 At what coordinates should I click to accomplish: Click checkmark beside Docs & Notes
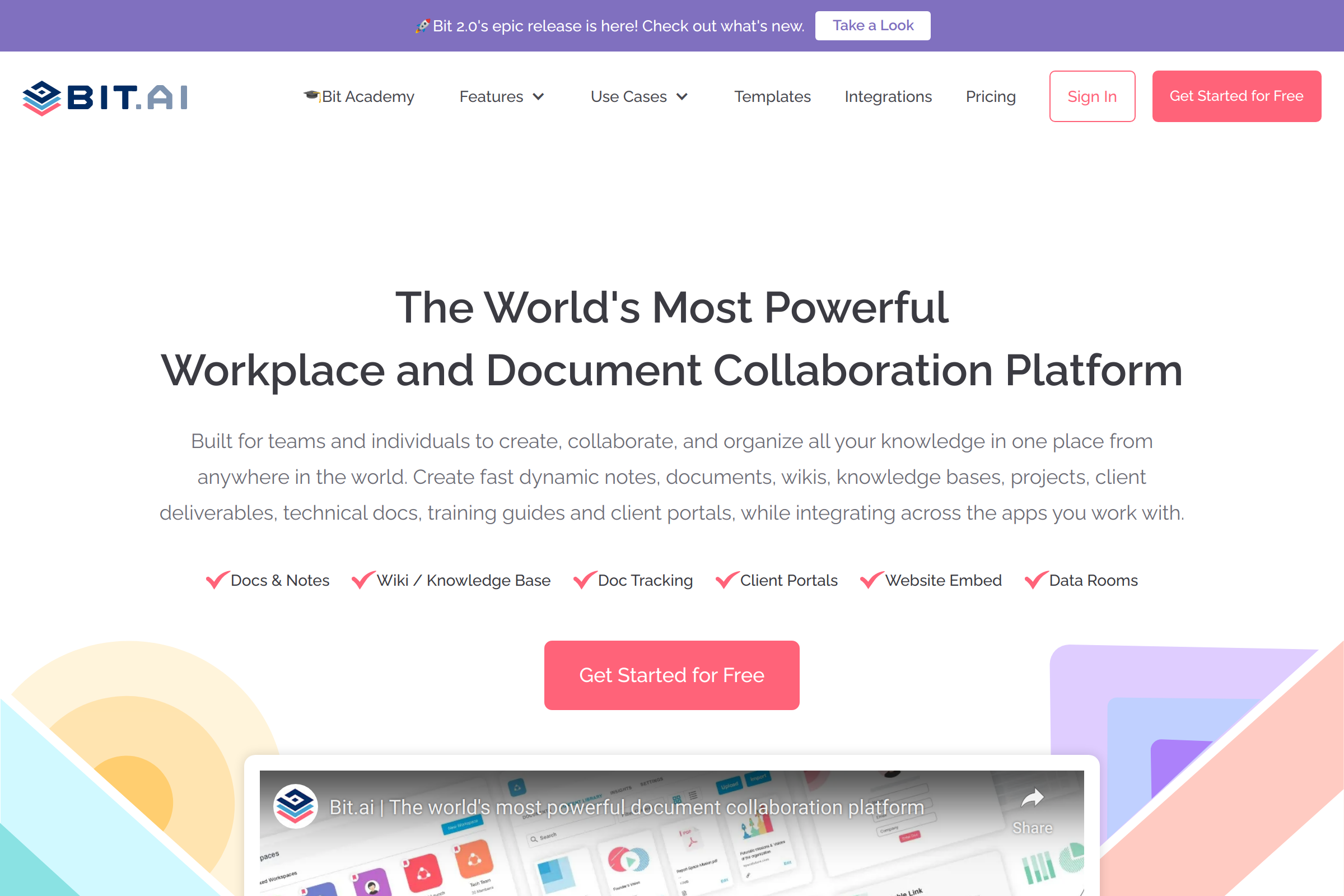pos(217,580)
